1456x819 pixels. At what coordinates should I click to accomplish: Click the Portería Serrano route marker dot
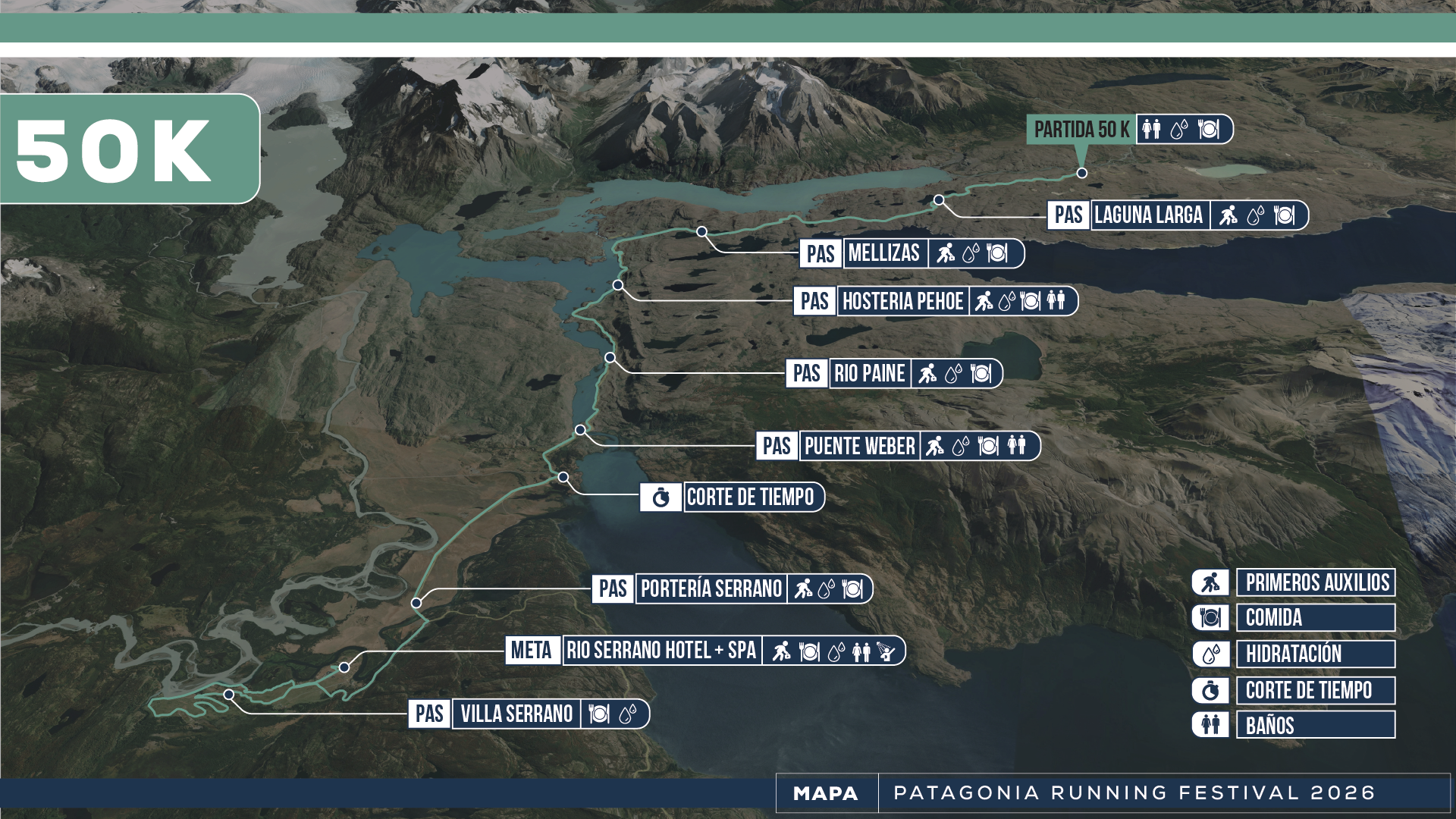[x=416, y=603]
